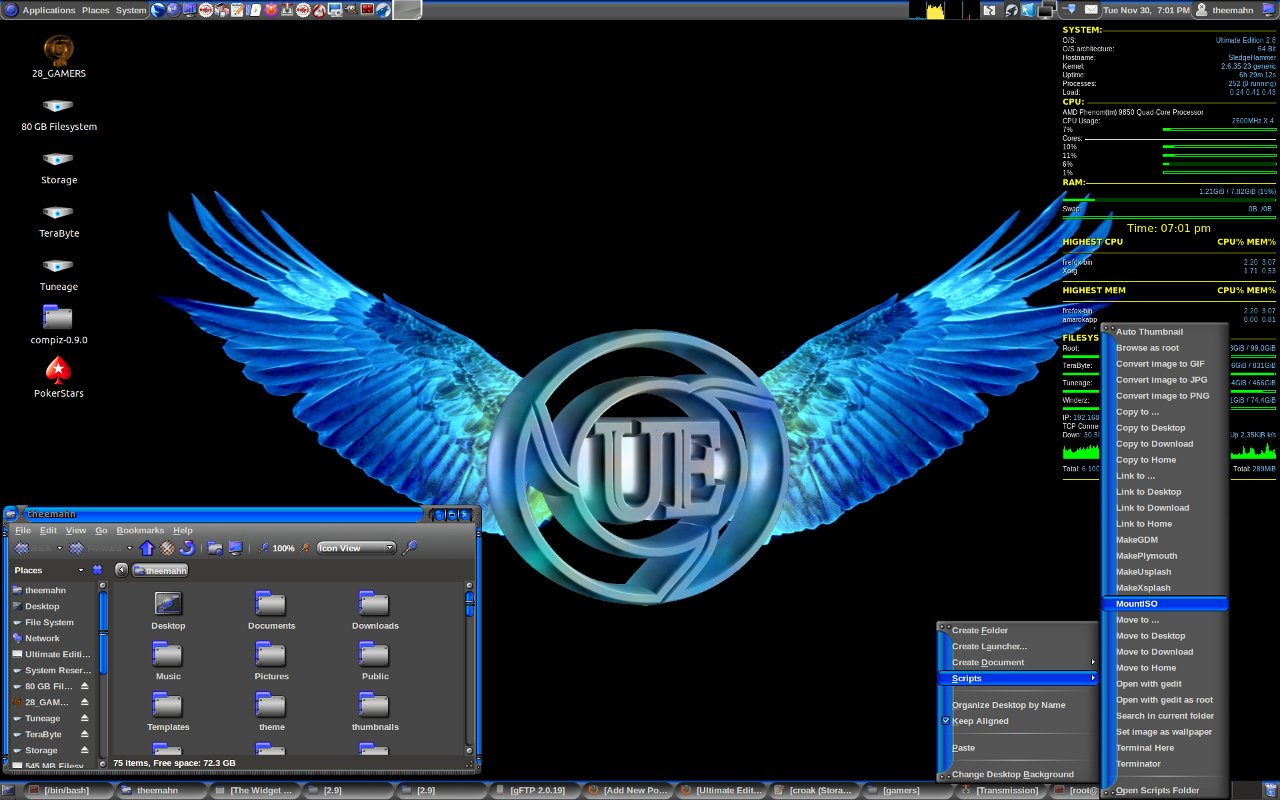The width and height of the screenshot is (1280, 800).
Task: Zoom in the file manager icon view
Action: (305, 548)
